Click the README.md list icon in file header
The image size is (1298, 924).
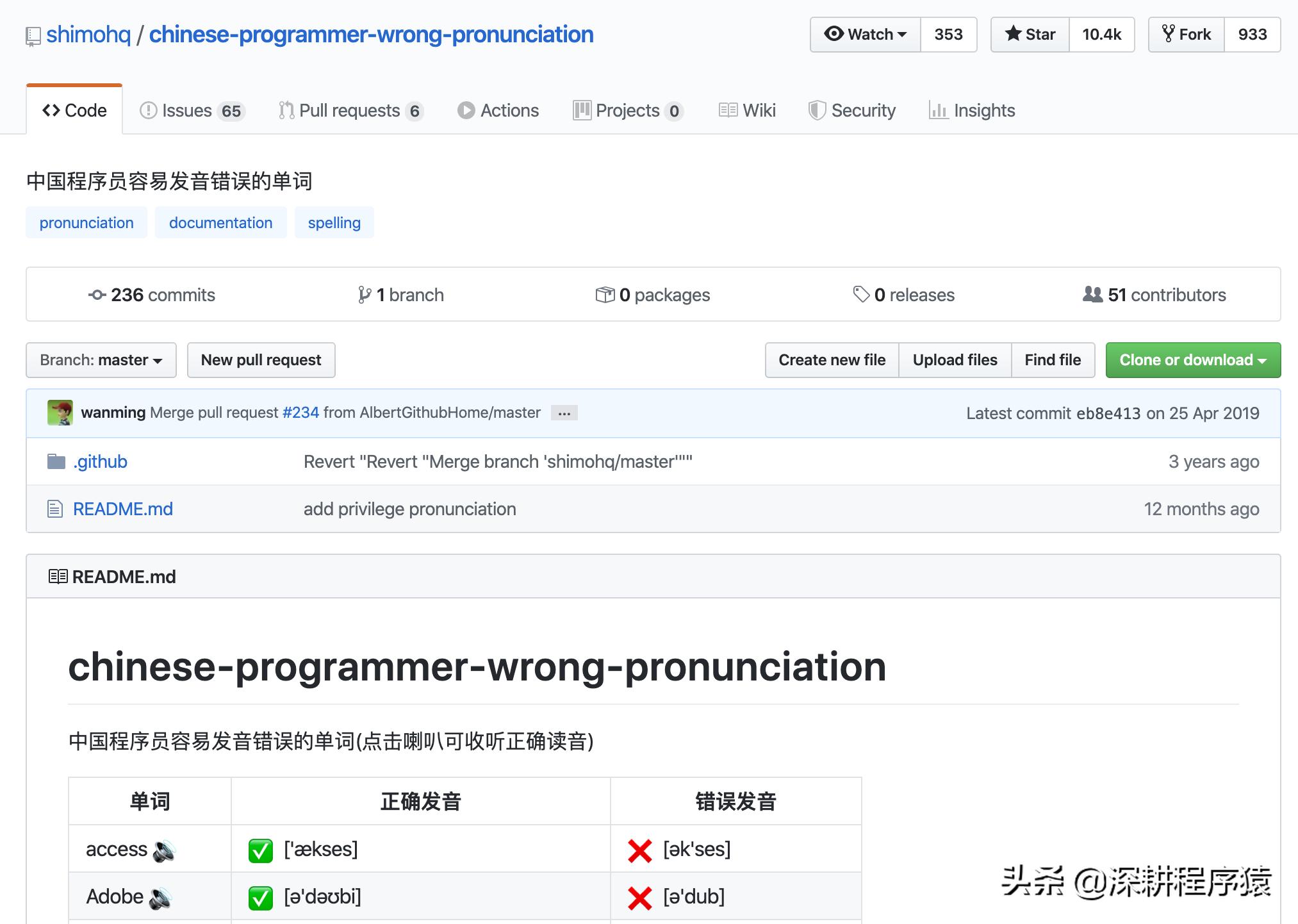point(57,576)
